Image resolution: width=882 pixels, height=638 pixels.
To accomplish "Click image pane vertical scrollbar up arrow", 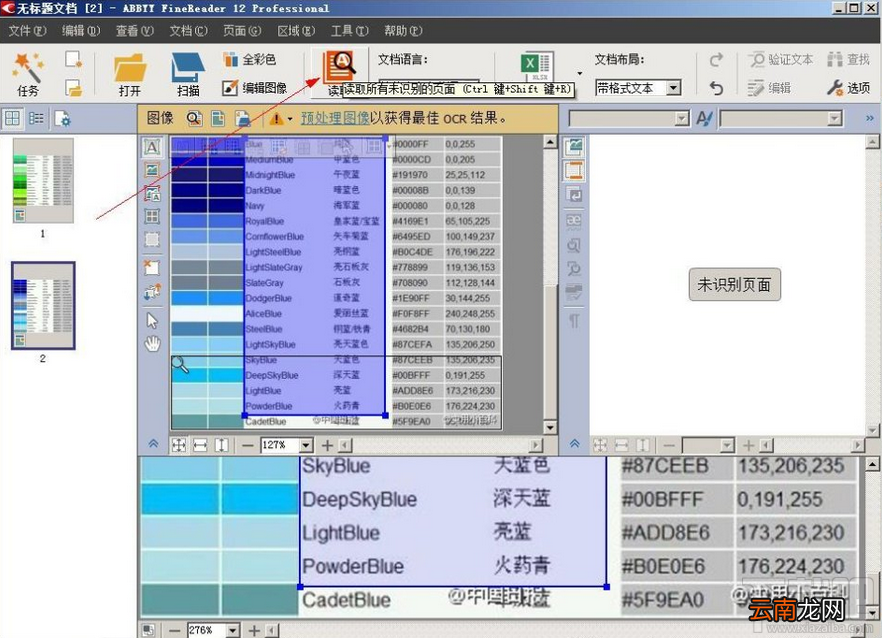I will click(550, 142).
